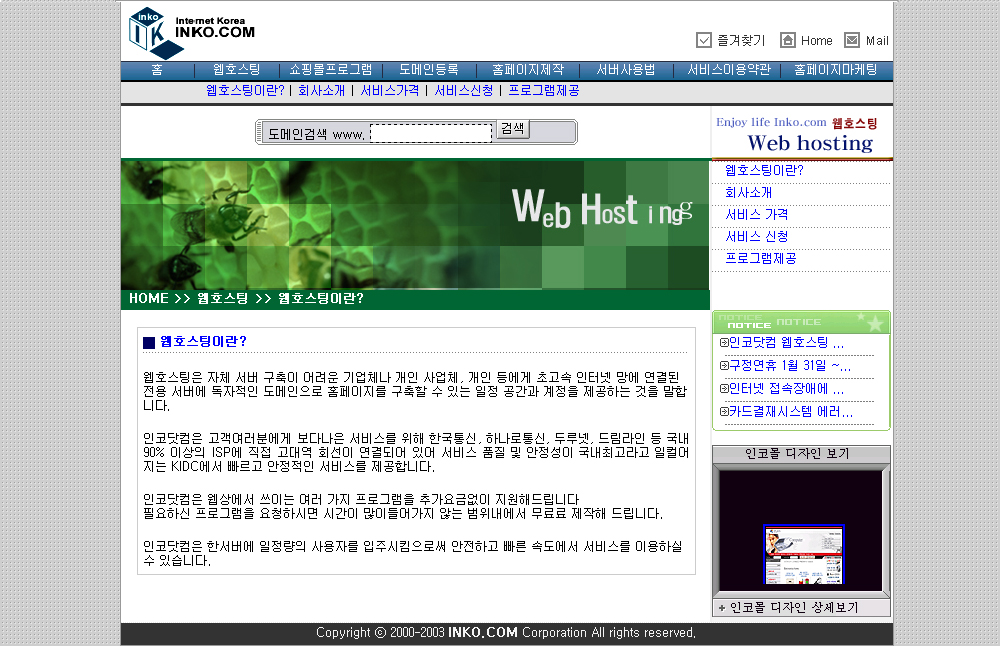The image size is (1000, 646).
Task: Click the Mail envelope icon
Action: (x=852, y=40)
